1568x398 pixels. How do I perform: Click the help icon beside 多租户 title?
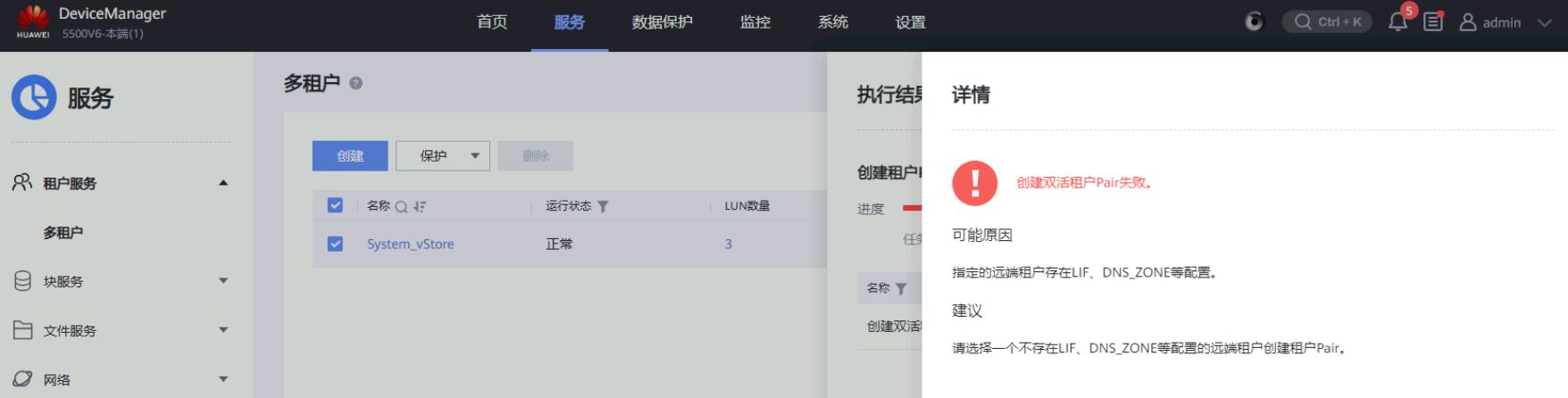pyautogui.click(x=356, y=83)
